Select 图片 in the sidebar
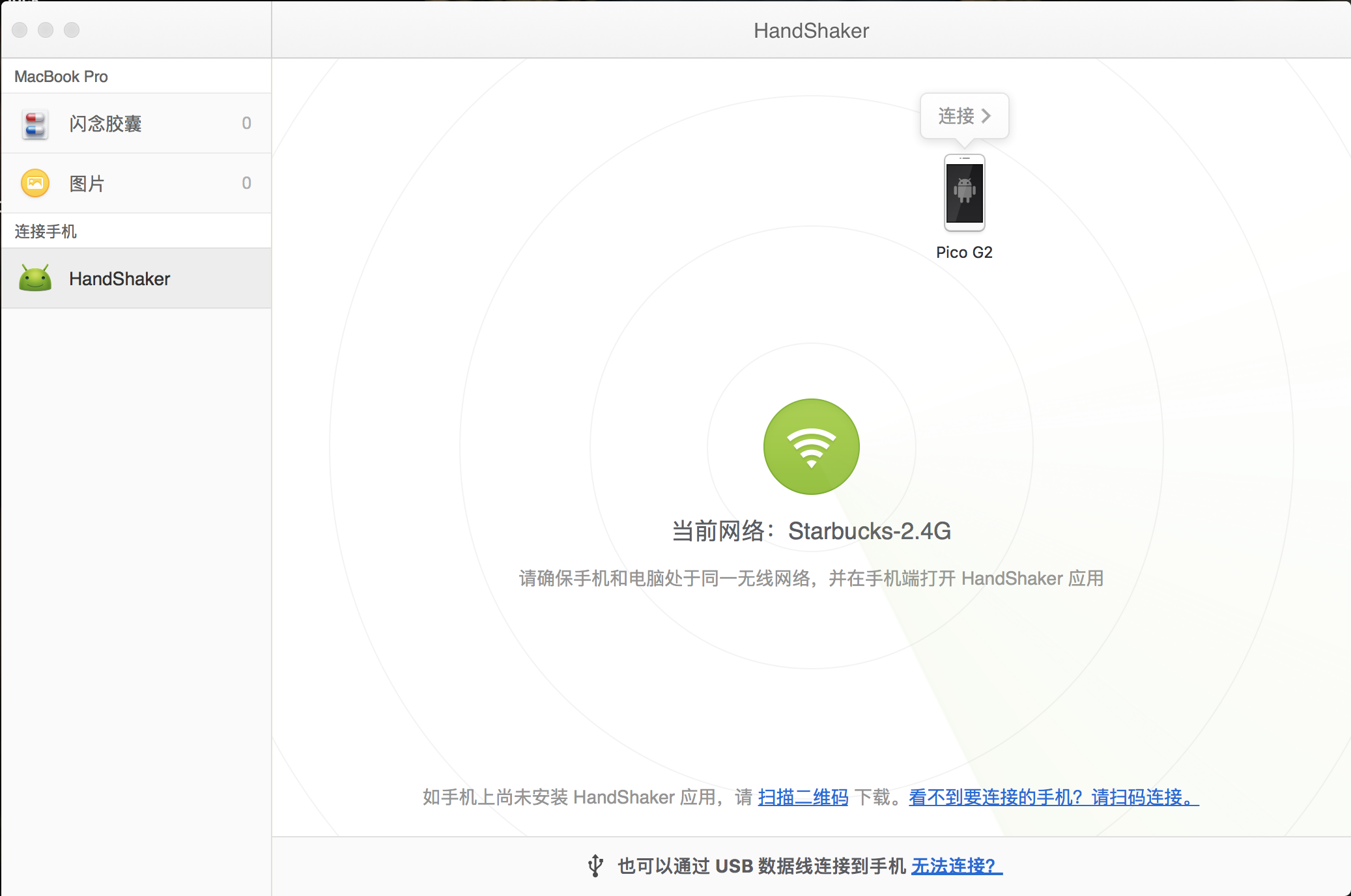The width and height of the screenshot is (1351, 896). pyautogui.click(x=87, y=184)
